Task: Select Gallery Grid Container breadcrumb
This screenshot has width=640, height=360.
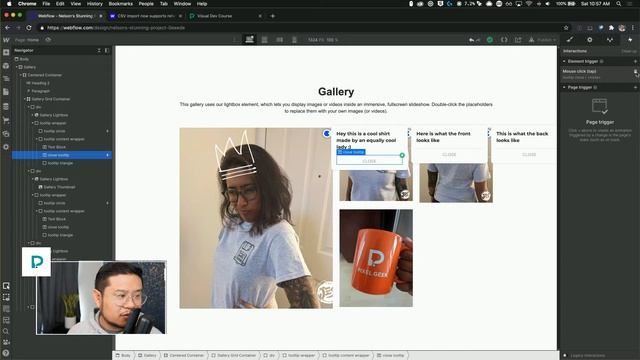Action: coord(234,356)
